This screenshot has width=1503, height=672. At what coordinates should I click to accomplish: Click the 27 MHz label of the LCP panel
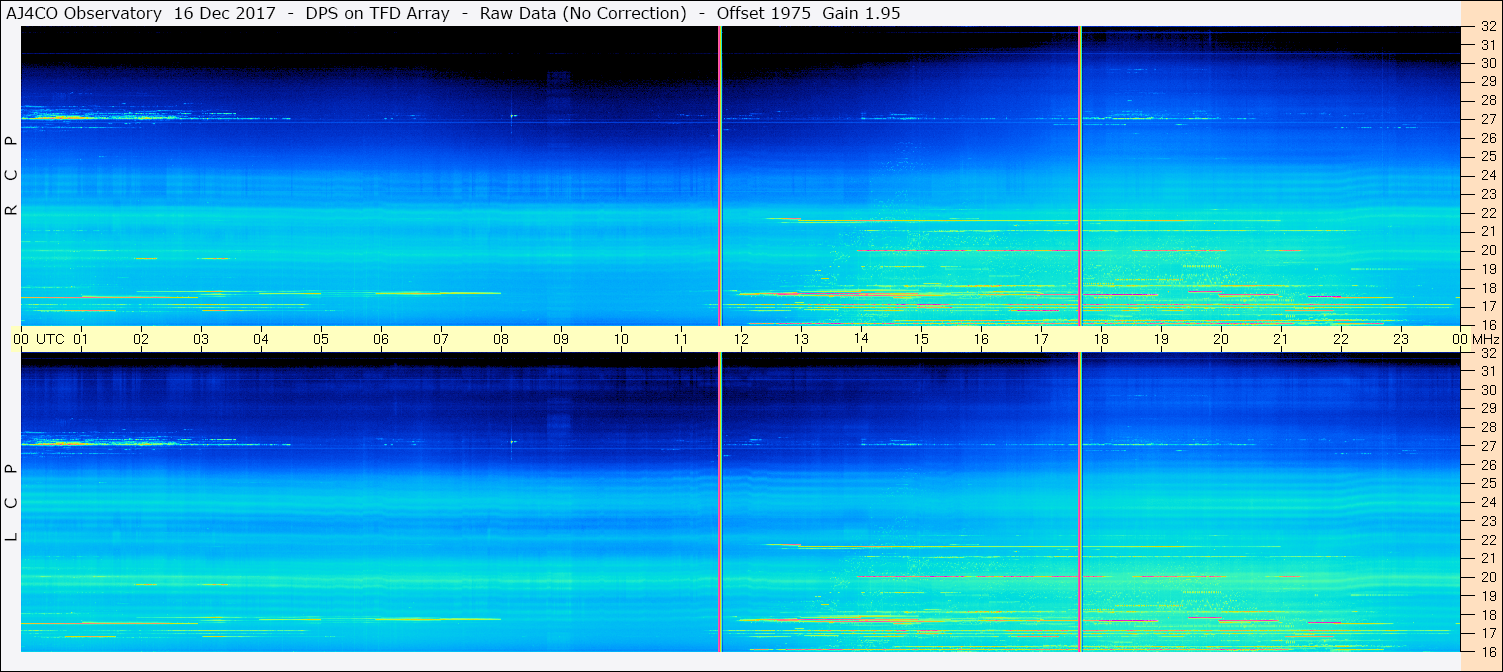point(1487,446)
